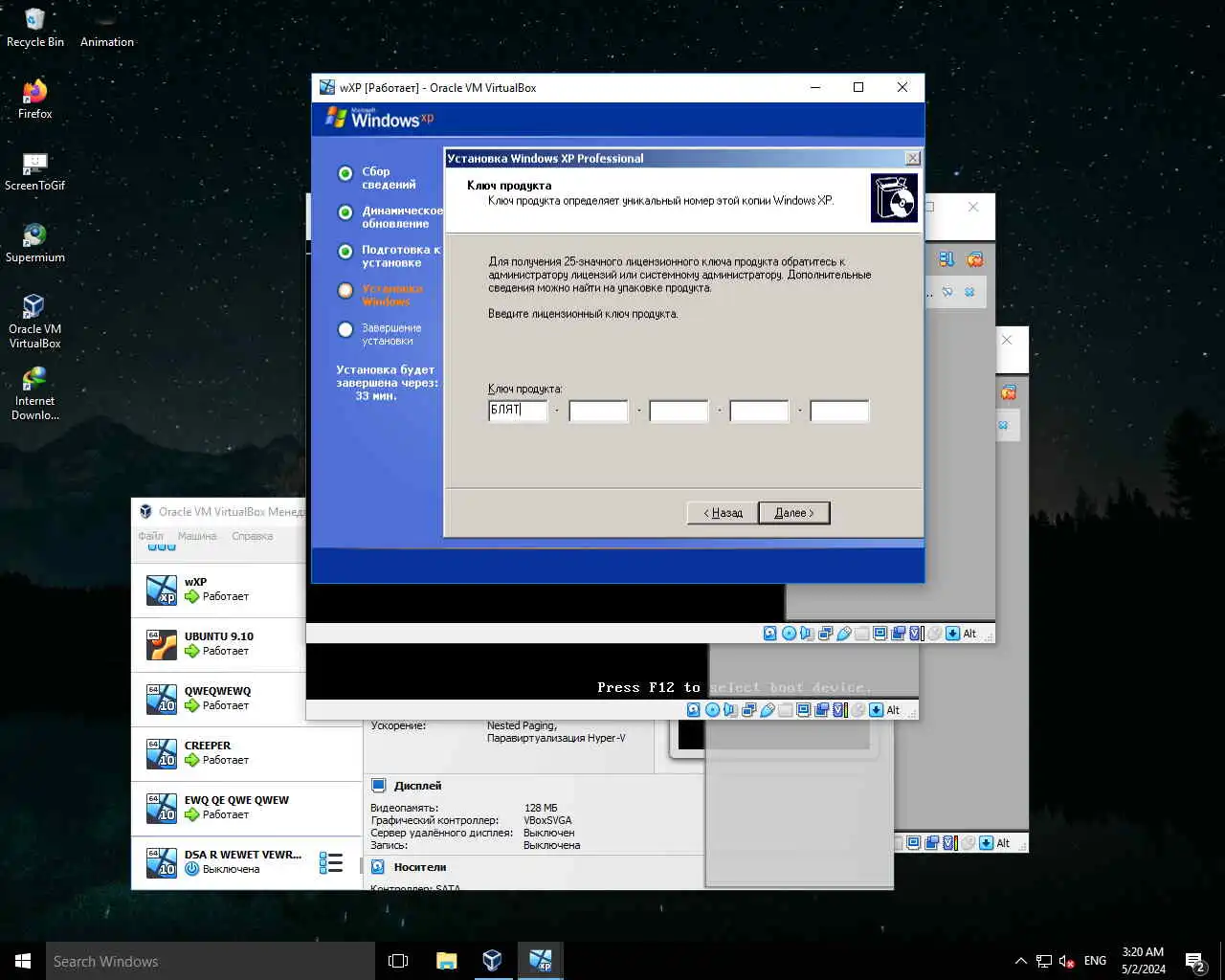Open USB indicator in Press F12 VM status bar
The height and width of the screenshot is (980, 1225).
coord(768,710)
